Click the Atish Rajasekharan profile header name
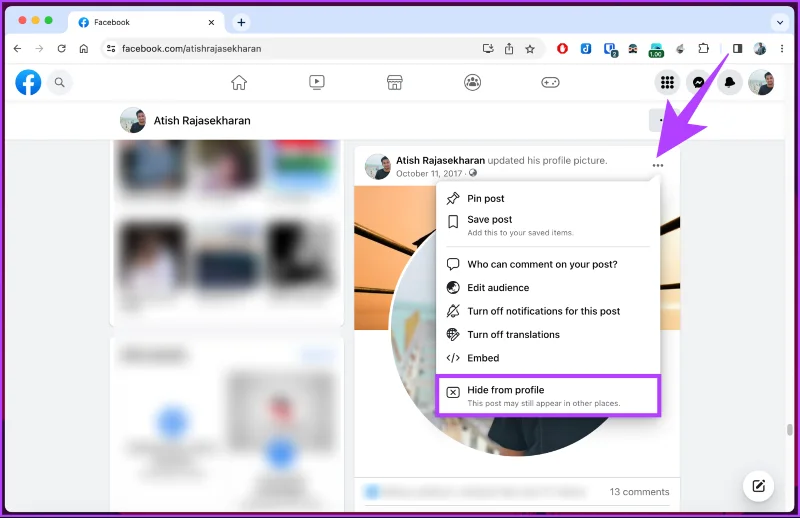The width and height of the screenshot is (800, 518). click(202, 120)
